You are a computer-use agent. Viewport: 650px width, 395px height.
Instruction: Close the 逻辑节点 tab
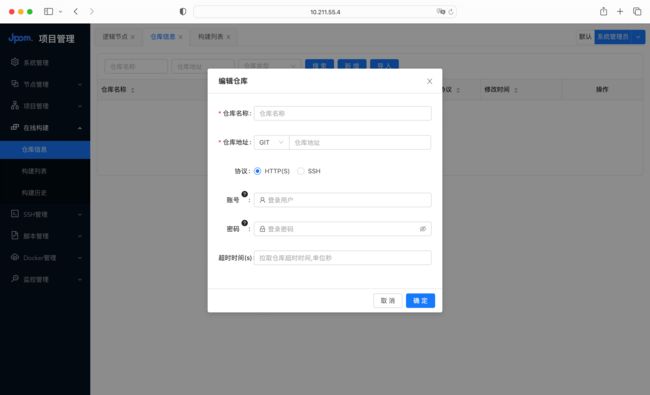coord(133,37)
